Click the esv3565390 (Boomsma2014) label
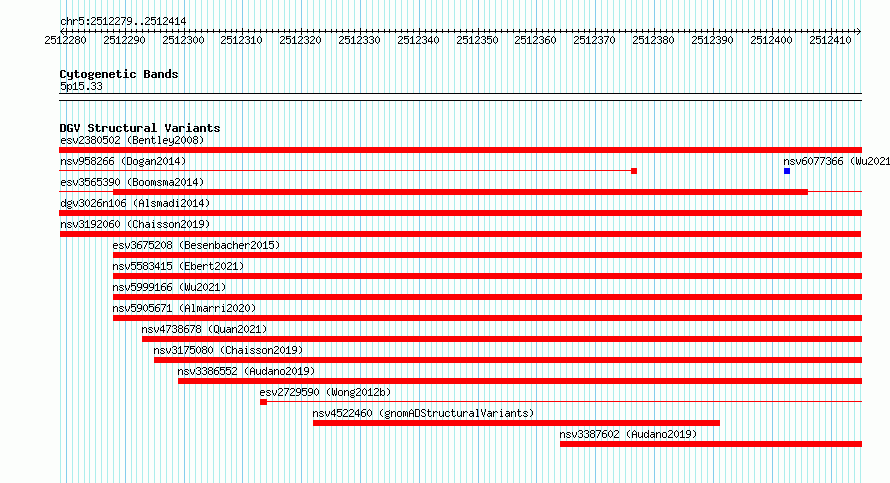The width and height of the screenshot is (890, 483). click(x=132, y=182)
